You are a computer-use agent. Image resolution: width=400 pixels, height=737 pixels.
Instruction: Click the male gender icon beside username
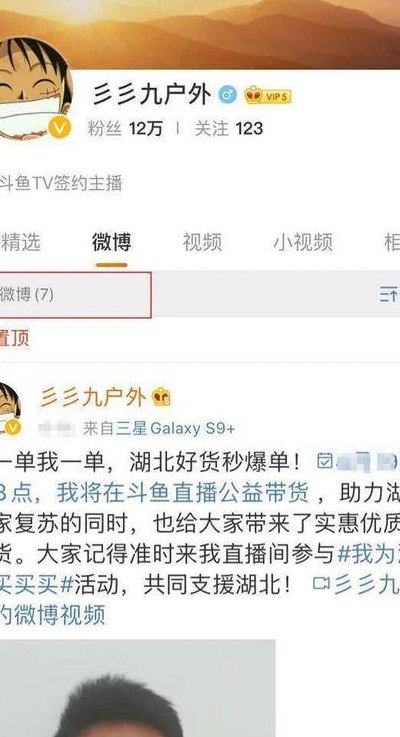tap(227, 96)
